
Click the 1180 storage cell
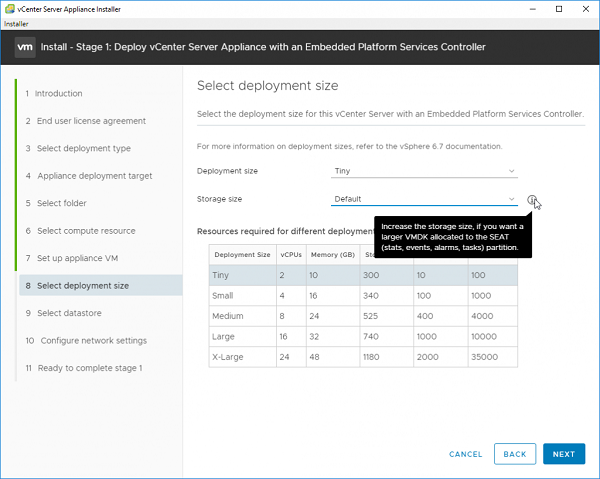[x=386, y=357]
